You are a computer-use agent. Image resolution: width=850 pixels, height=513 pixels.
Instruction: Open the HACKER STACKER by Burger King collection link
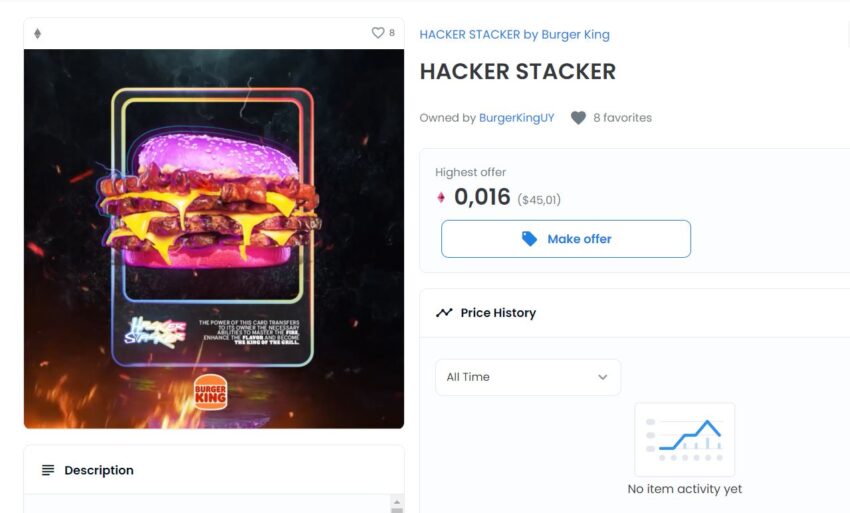coord(514,35)
